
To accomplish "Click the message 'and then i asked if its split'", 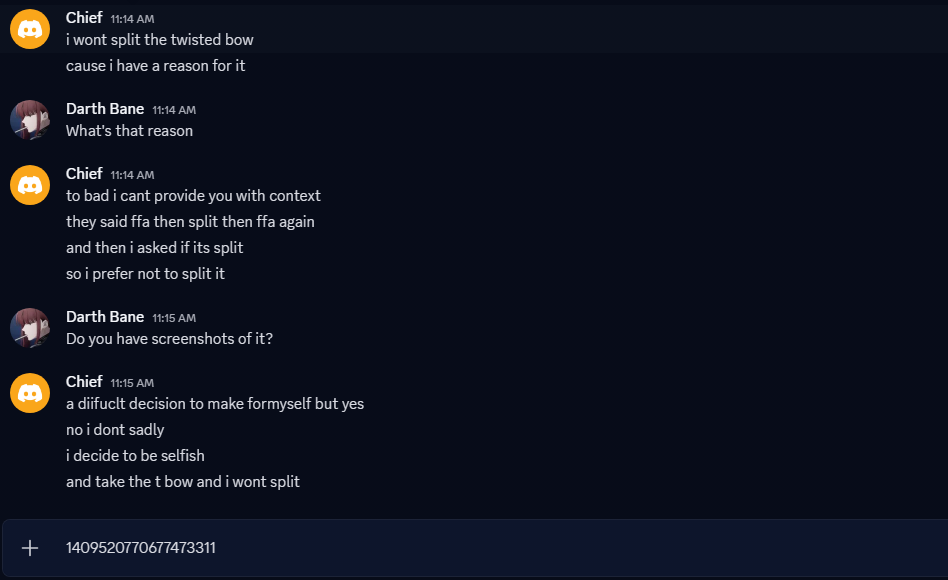I will 154,248.
